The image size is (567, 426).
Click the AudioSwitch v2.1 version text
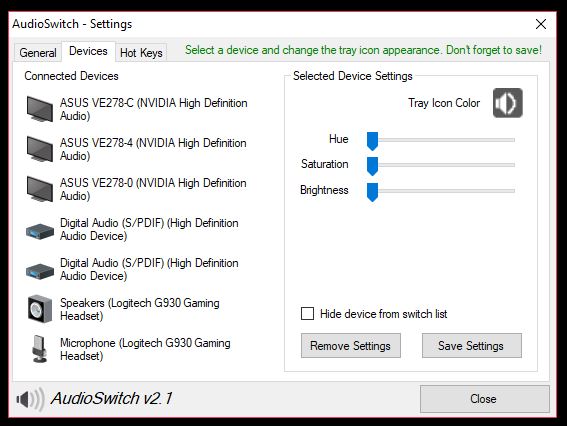point(112,399)
